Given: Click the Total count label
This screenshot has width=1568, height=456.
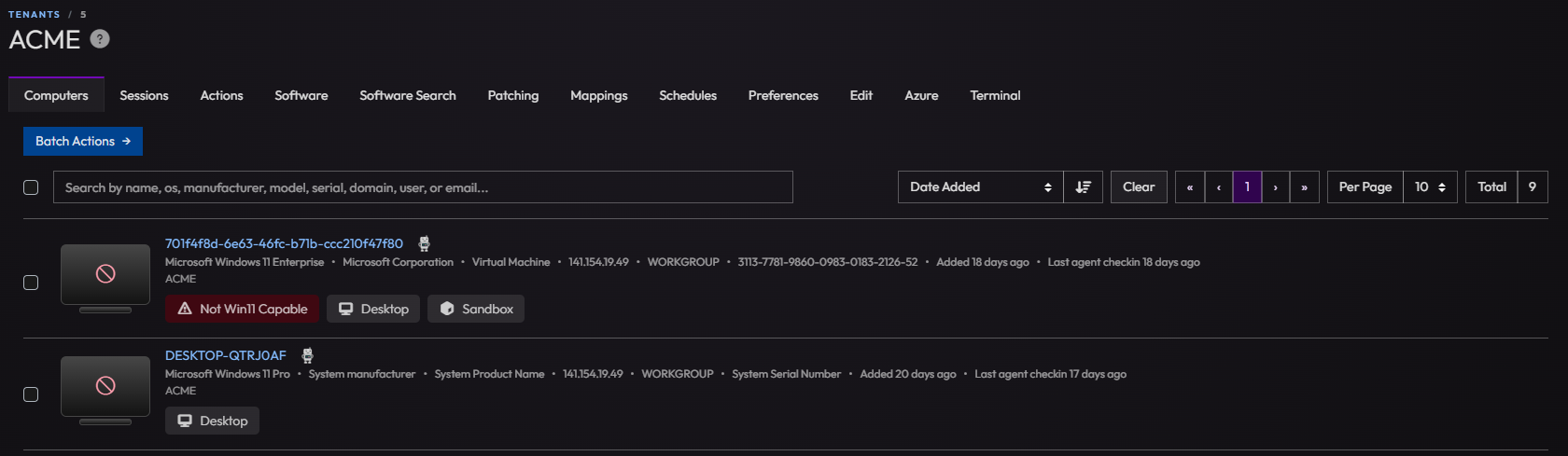Looking at the screenshot, I should (x=1491, y=187).
